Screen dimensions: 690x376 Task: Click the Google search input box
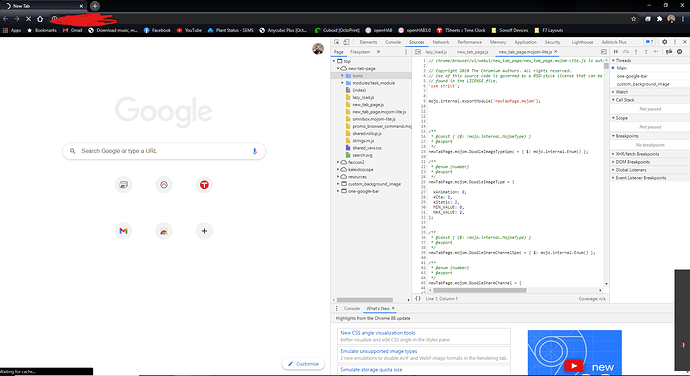point(164,151)
